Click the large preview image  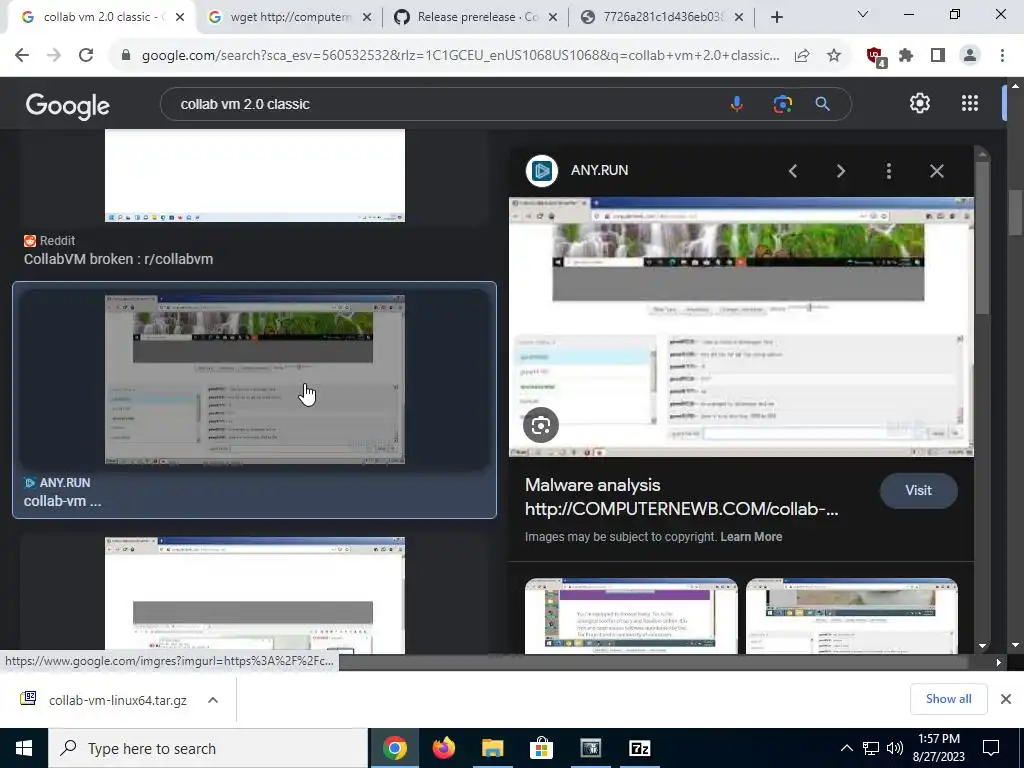(x=741, y=327)
